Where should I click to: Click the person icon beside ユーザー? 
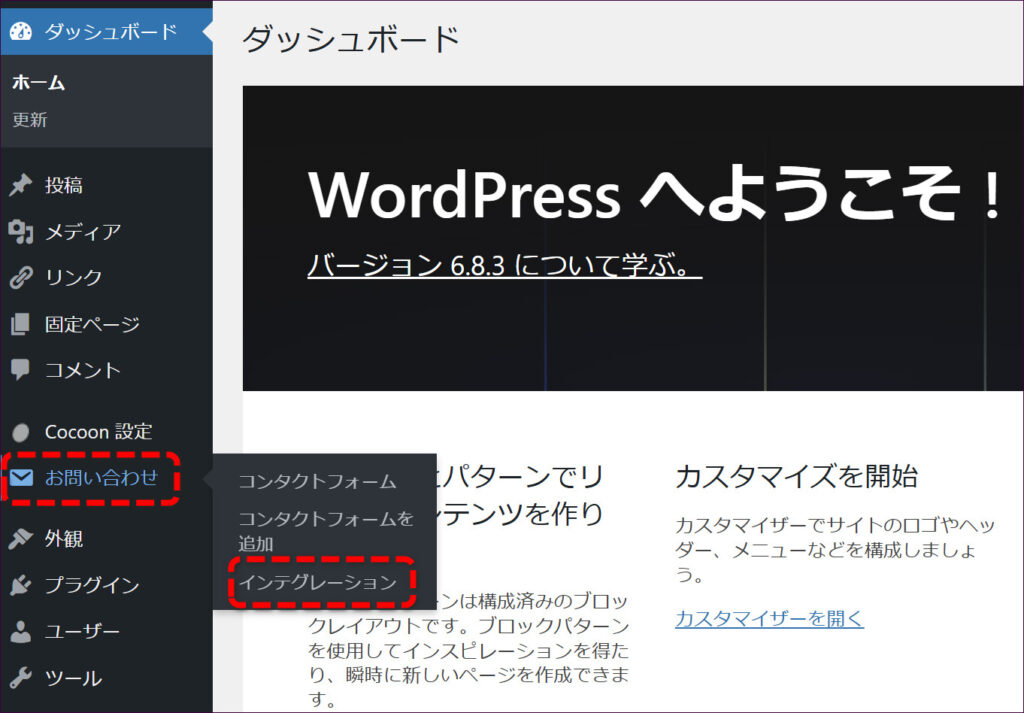point(21,632)
